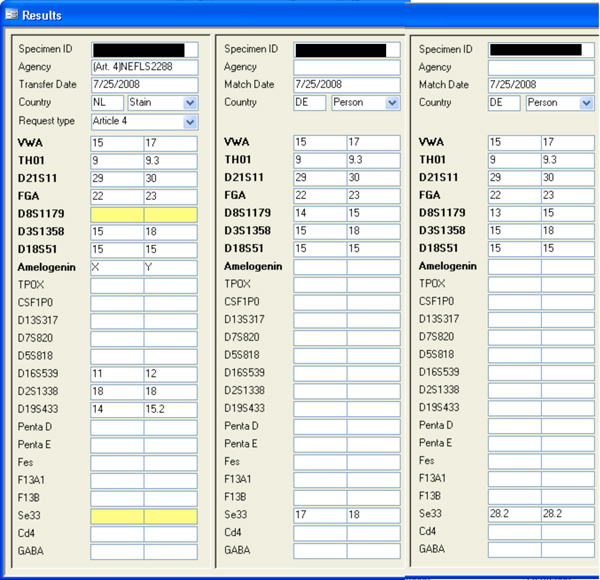600x580 pixels.
Task: Click the Amelogenin field containing X
Action: tap(116, 267)
